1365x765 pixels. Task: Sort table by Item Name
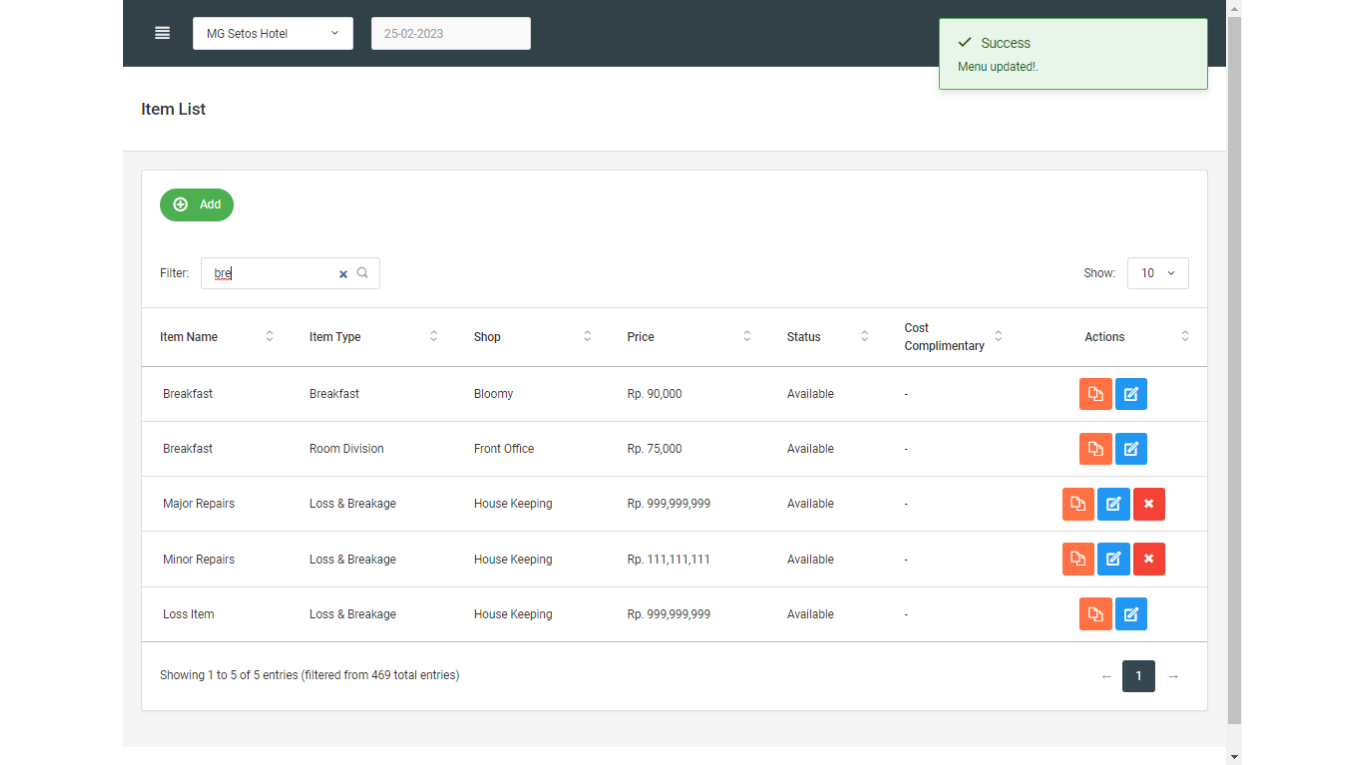point(216,337)
